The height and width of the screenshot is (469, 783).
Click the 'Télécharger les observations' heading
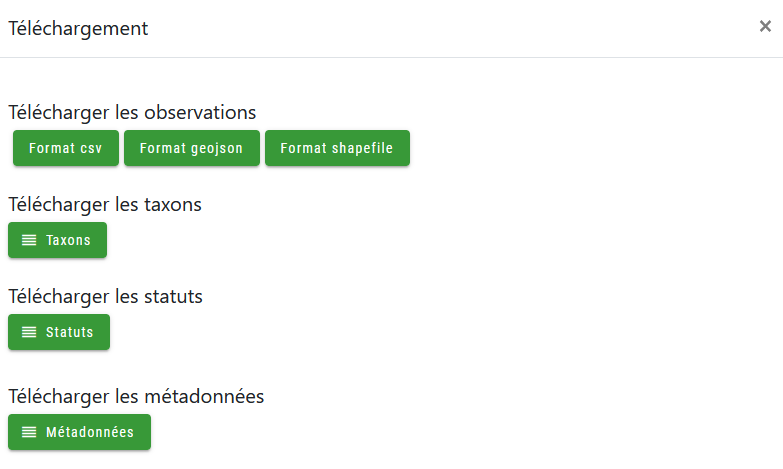pyautogui.click(x=132, y=112)
